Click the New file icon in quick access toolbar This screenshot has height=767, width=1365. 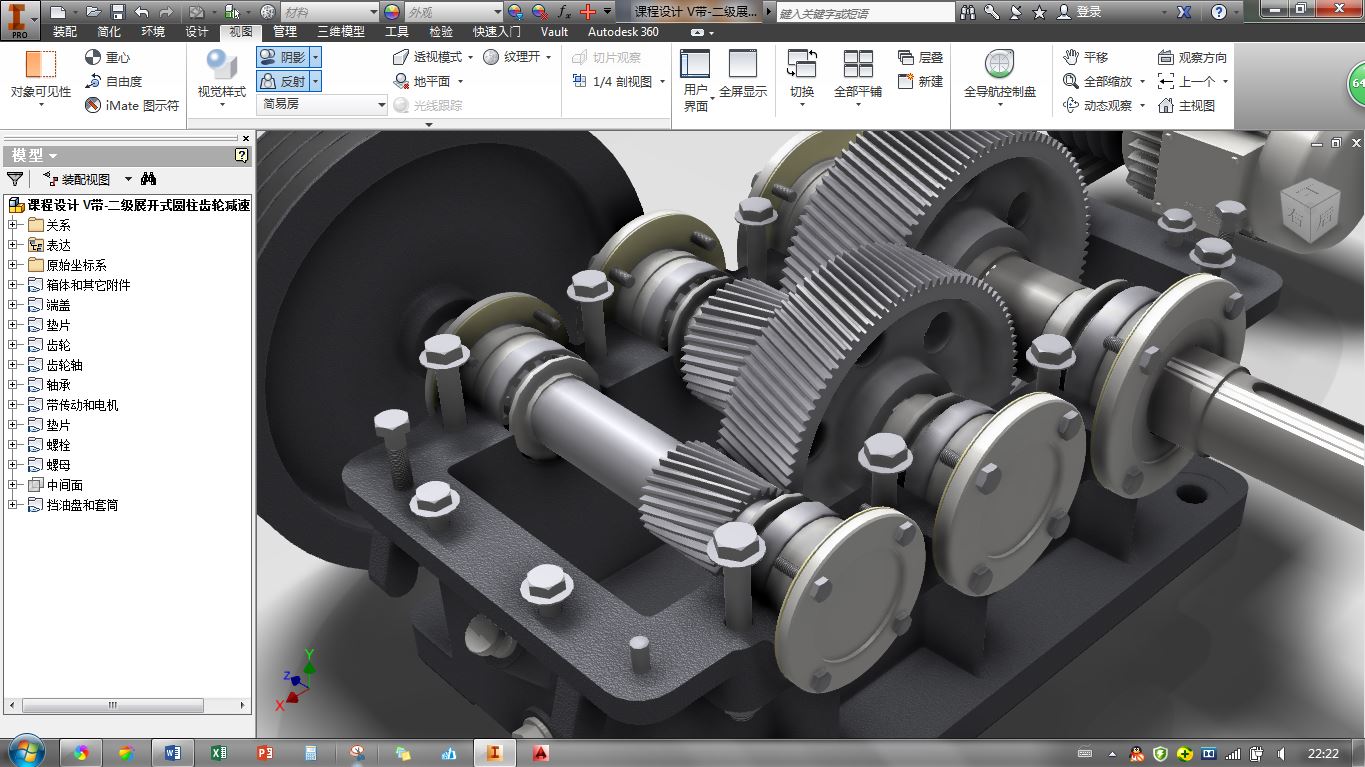coord(58,12)
